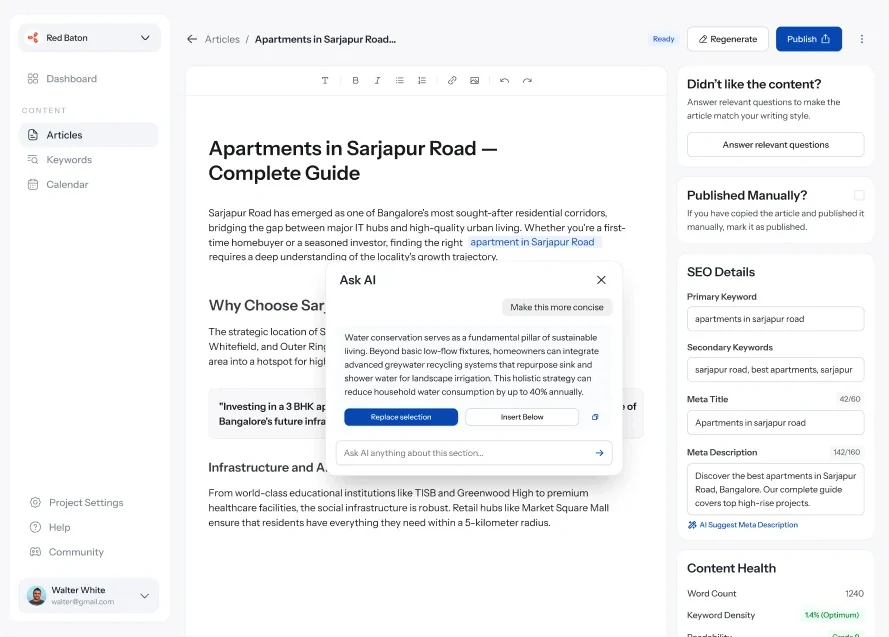Click the article title heading
Image resolution: width=889 pixels, height=637 pixels.
353,160
